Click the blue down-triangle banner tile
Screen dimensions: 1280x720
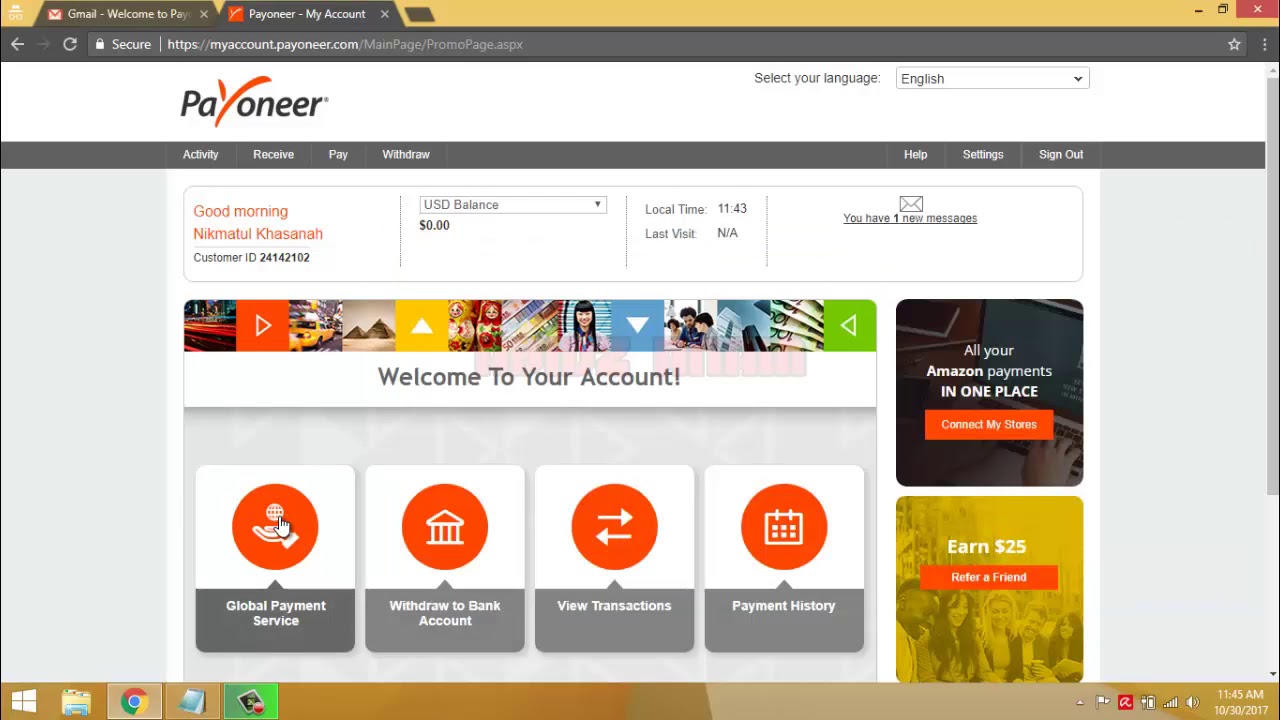[x=637, y=325]
